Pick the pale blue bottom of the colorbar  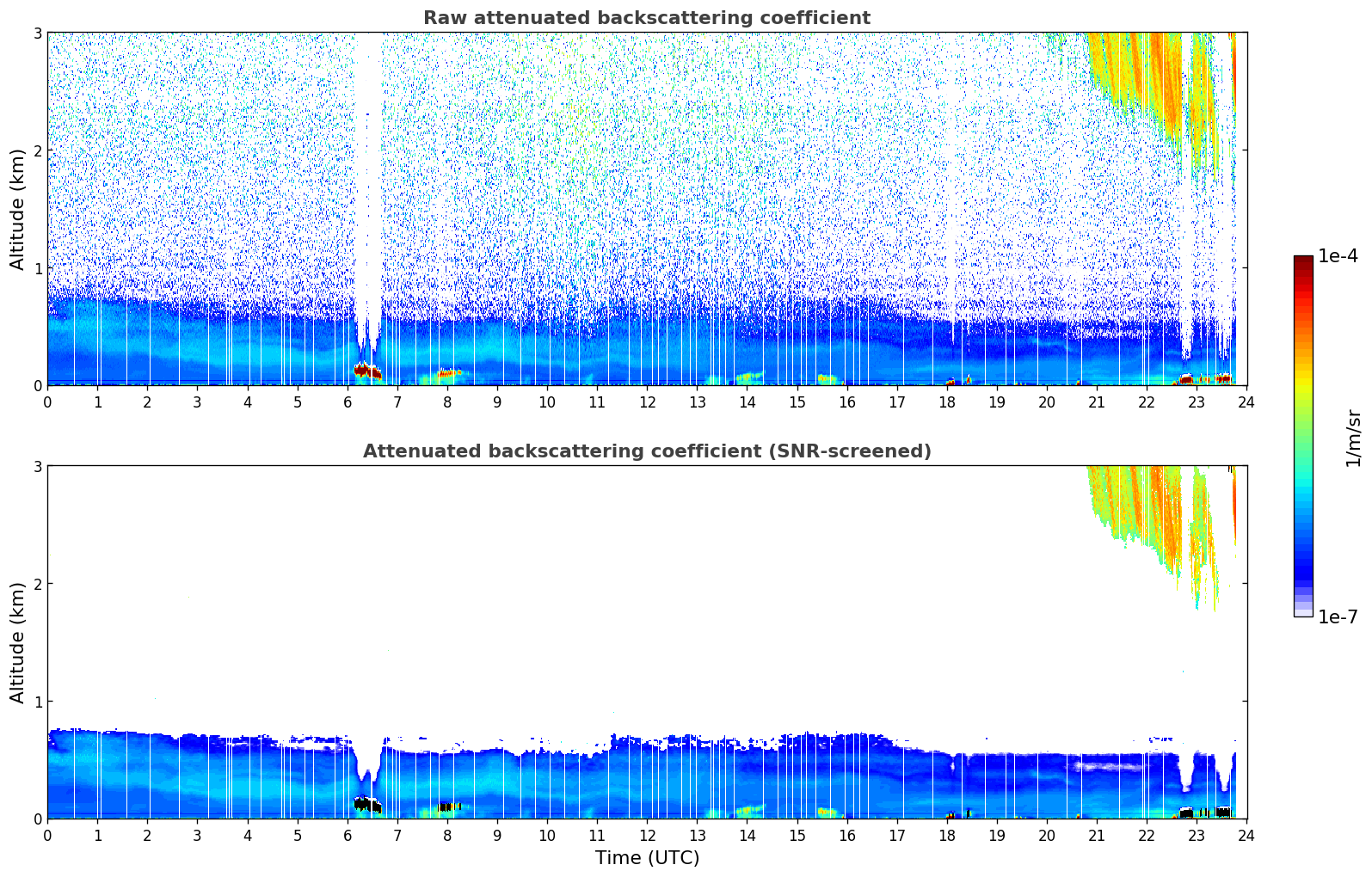pos(1303,609)
